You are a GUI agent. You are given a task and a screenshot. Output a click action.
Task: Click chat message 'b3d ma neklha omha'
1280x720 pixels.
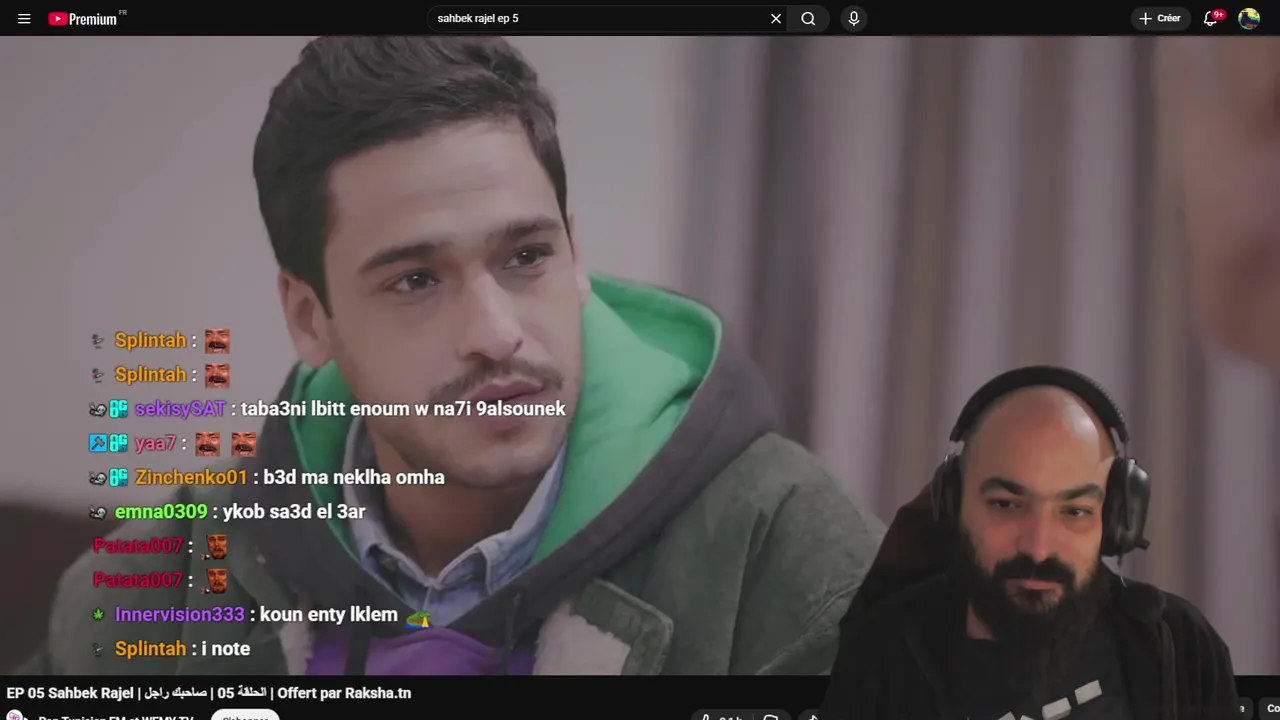(x=354, y=477)
